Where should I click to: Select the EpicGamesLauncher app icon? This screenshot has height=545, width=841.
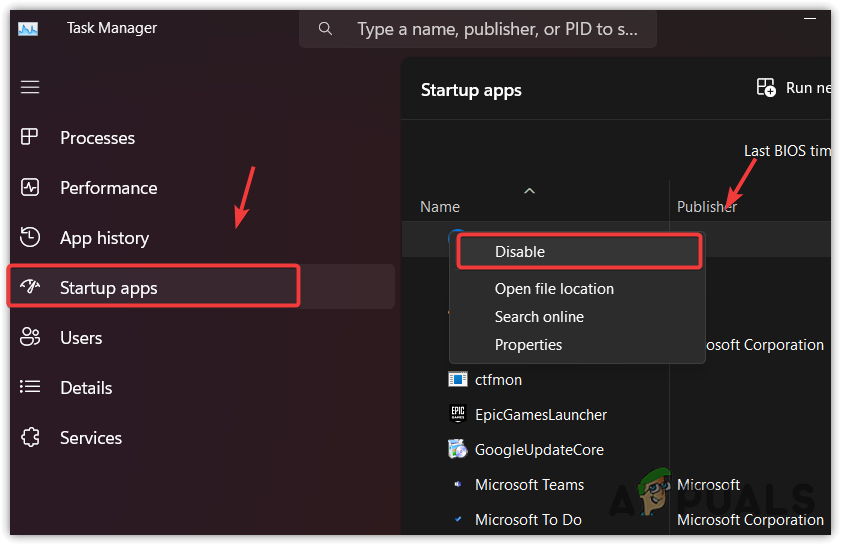click(x=458, y=414)
